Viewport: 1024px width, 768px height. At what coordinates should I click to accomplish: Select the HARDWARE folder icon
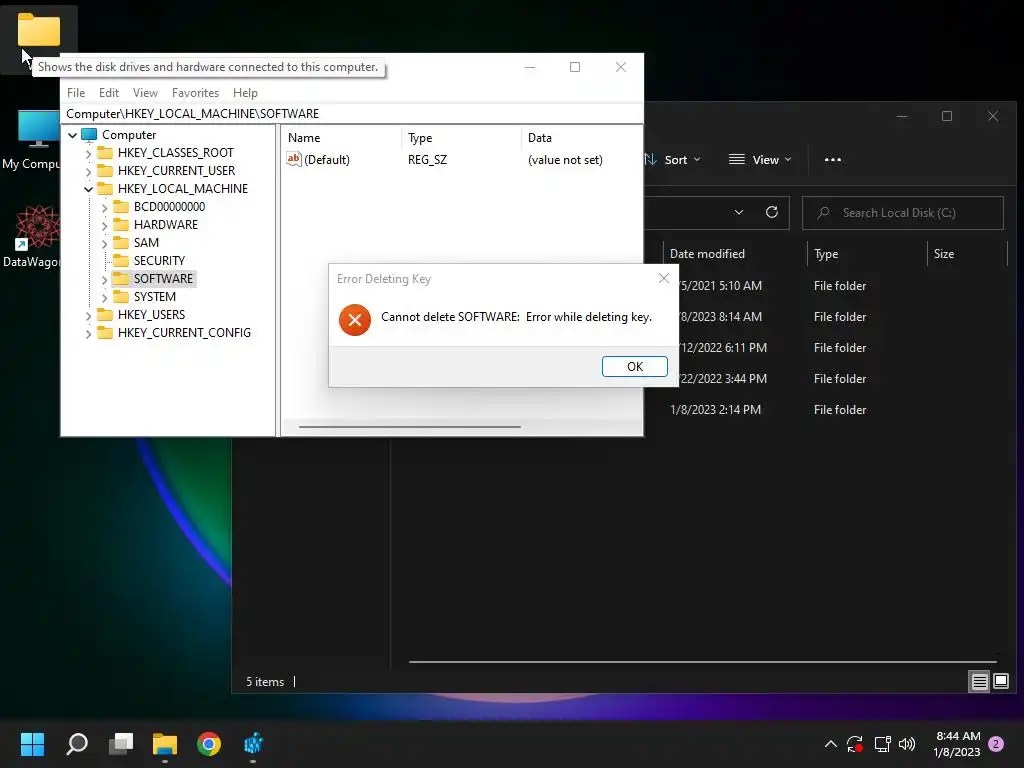click(121, 225)
